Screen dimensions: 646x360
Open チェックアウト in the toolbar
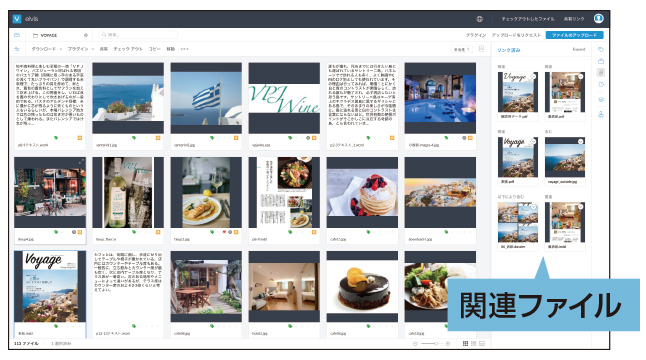[x=128, y=49]
